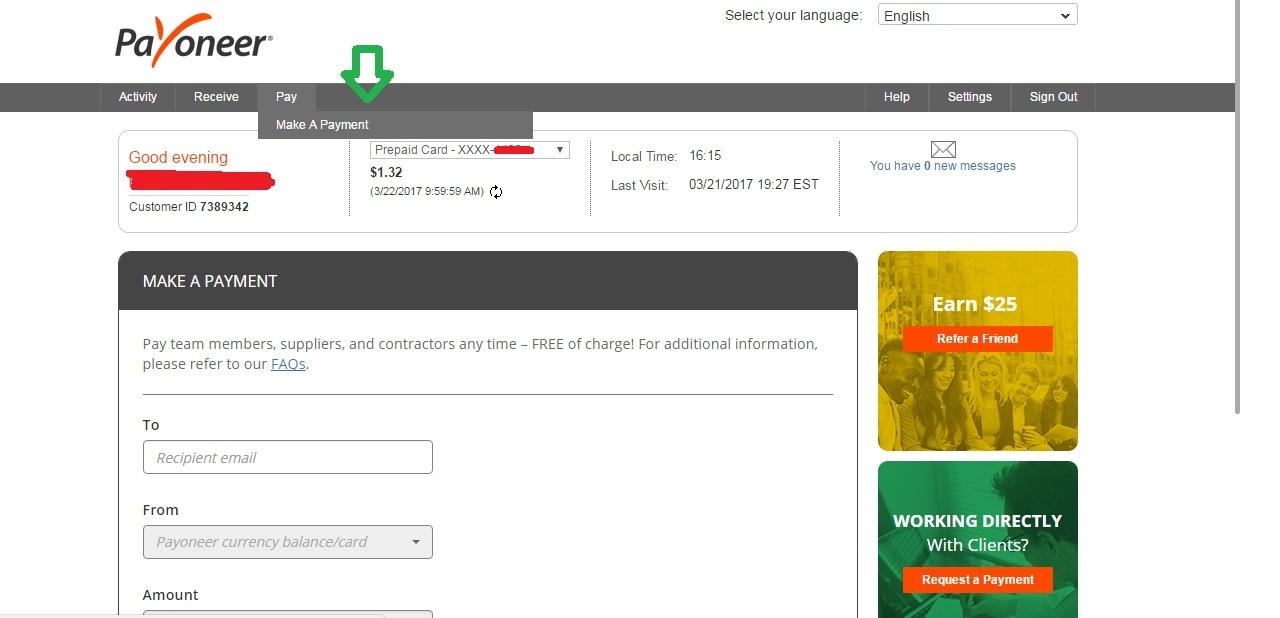
Task: Click the Earn $25 banner image
Action: (x=978, y=351)
